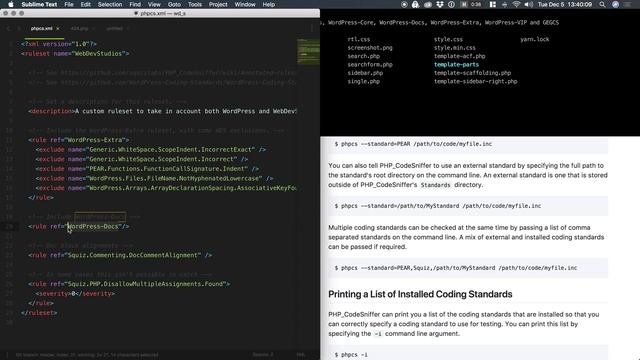Screen dimensions: 640x360
Task: Click the FunctionCallSignature.Indent exclude line
Action: click(x=147, y=169)
